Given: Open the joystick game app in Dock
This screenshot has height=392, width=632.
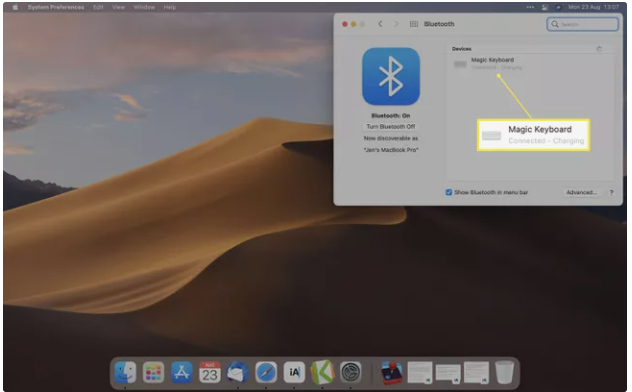Looking at the screenshot, I should click(391, 373).
